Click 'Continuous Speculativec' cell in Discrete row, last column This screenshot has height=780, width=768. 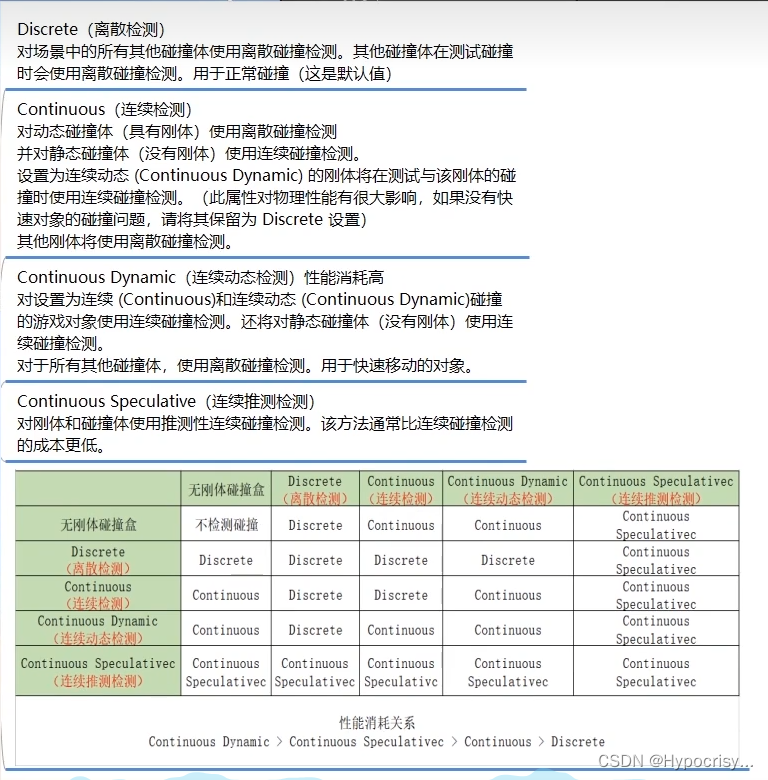coord(656,560)
